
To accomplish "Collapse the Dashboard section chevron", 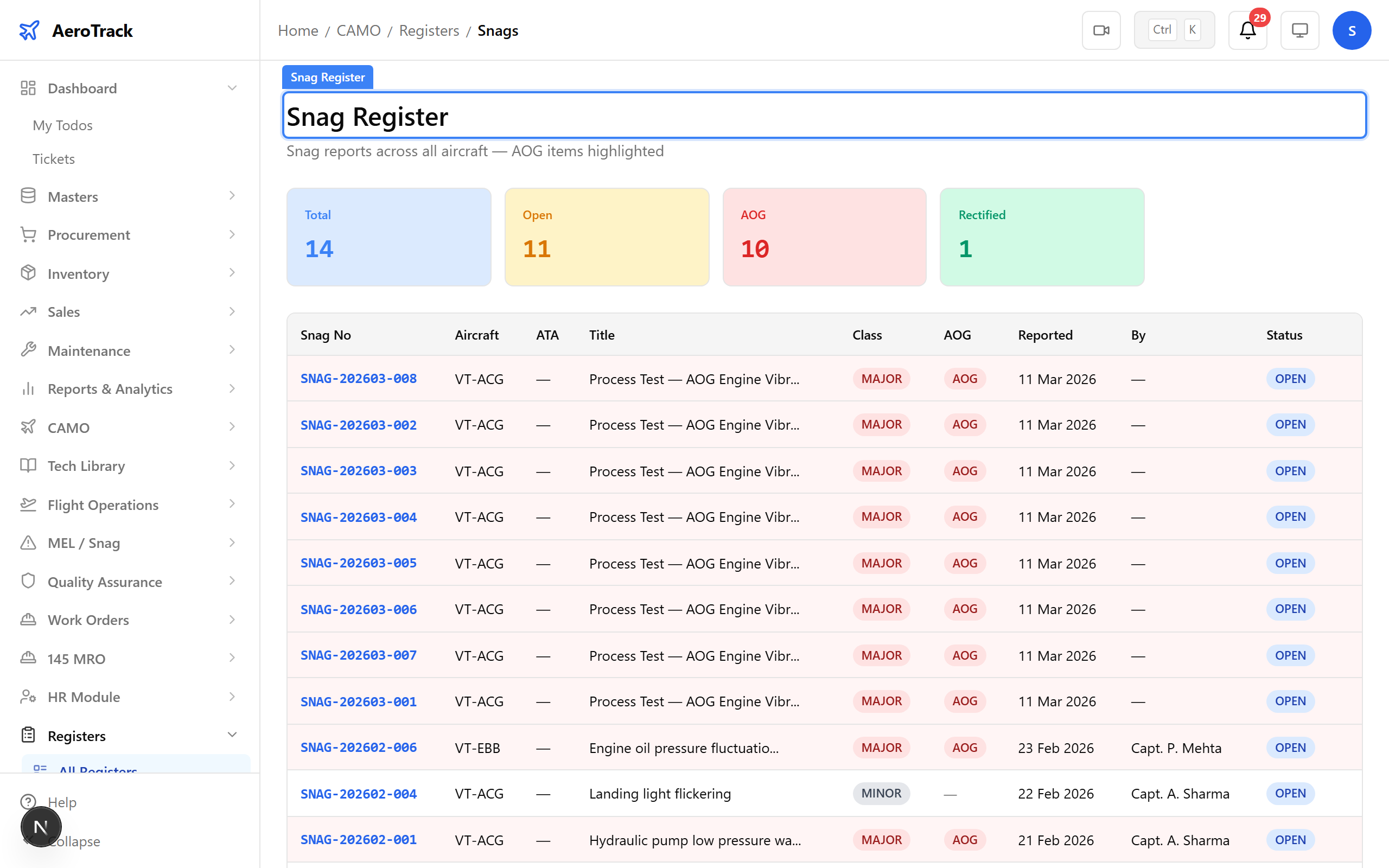I will (x=232, y=88).
